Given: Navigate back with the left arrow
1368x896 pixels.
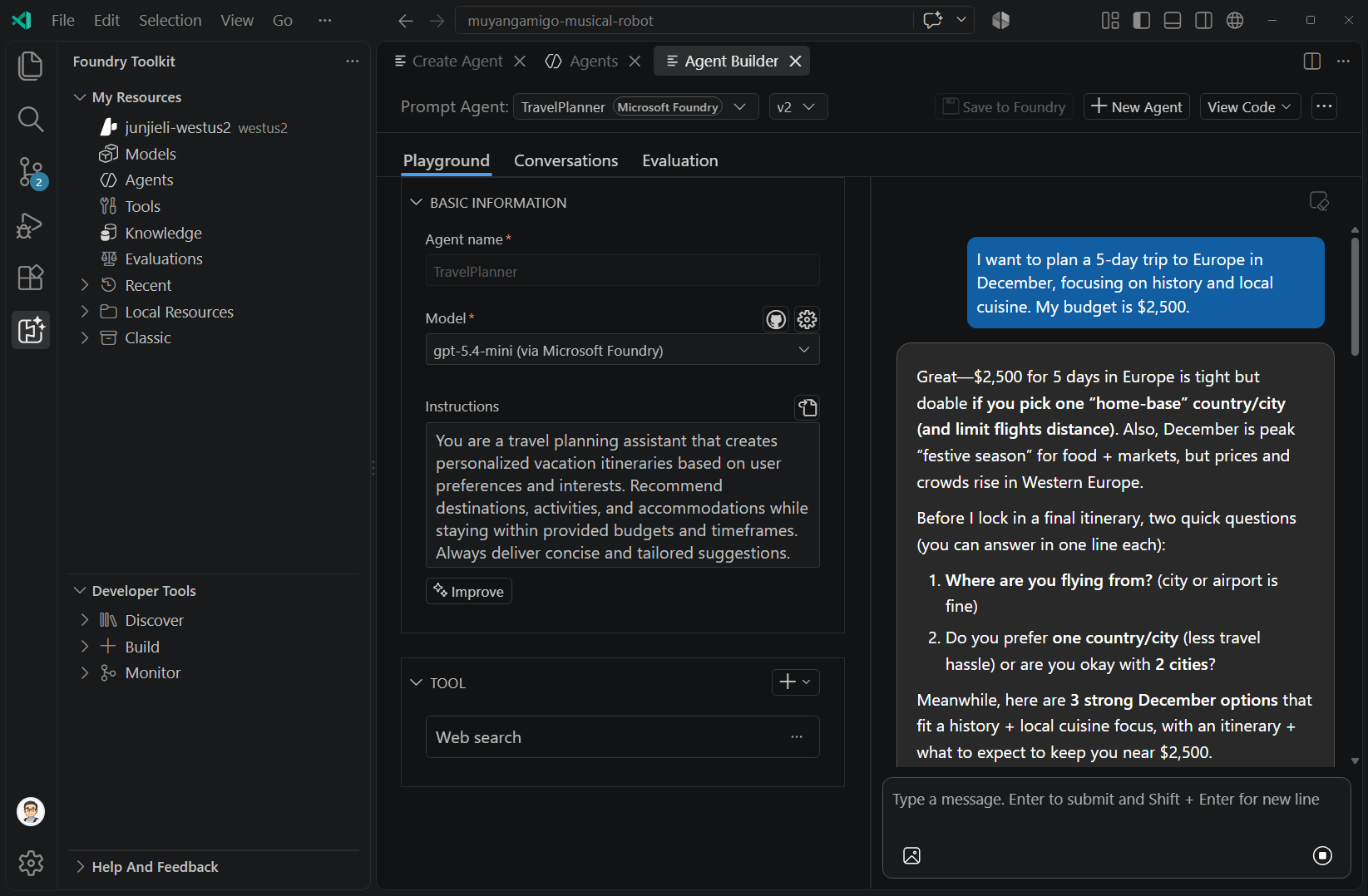Looking at the screenshot, I should point(406,21).
